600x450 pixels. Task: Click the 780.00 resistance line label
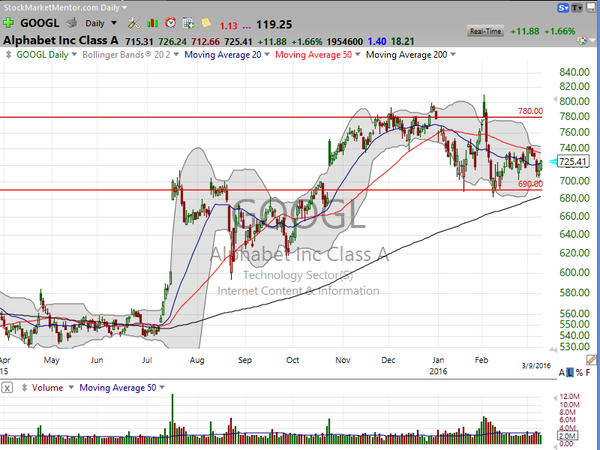click(530, 111)
